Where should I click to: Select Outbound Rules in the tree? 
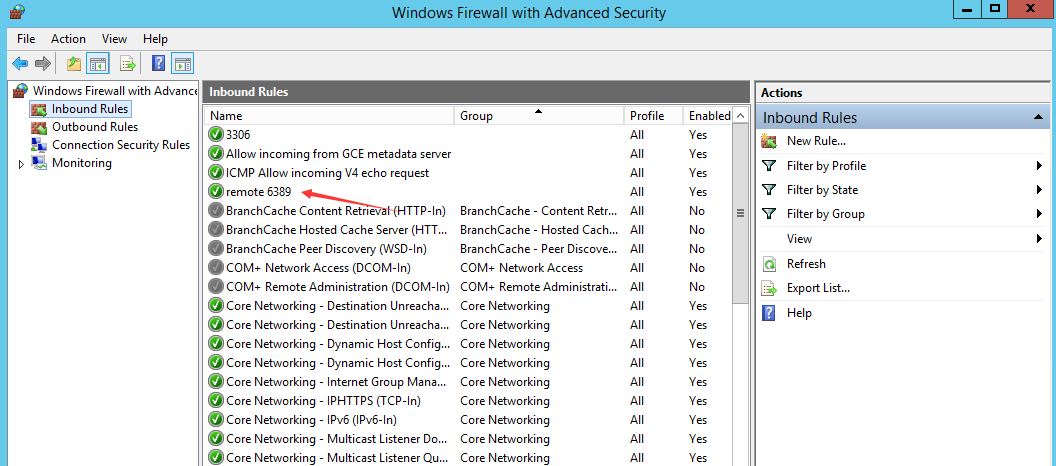(95, 127)
